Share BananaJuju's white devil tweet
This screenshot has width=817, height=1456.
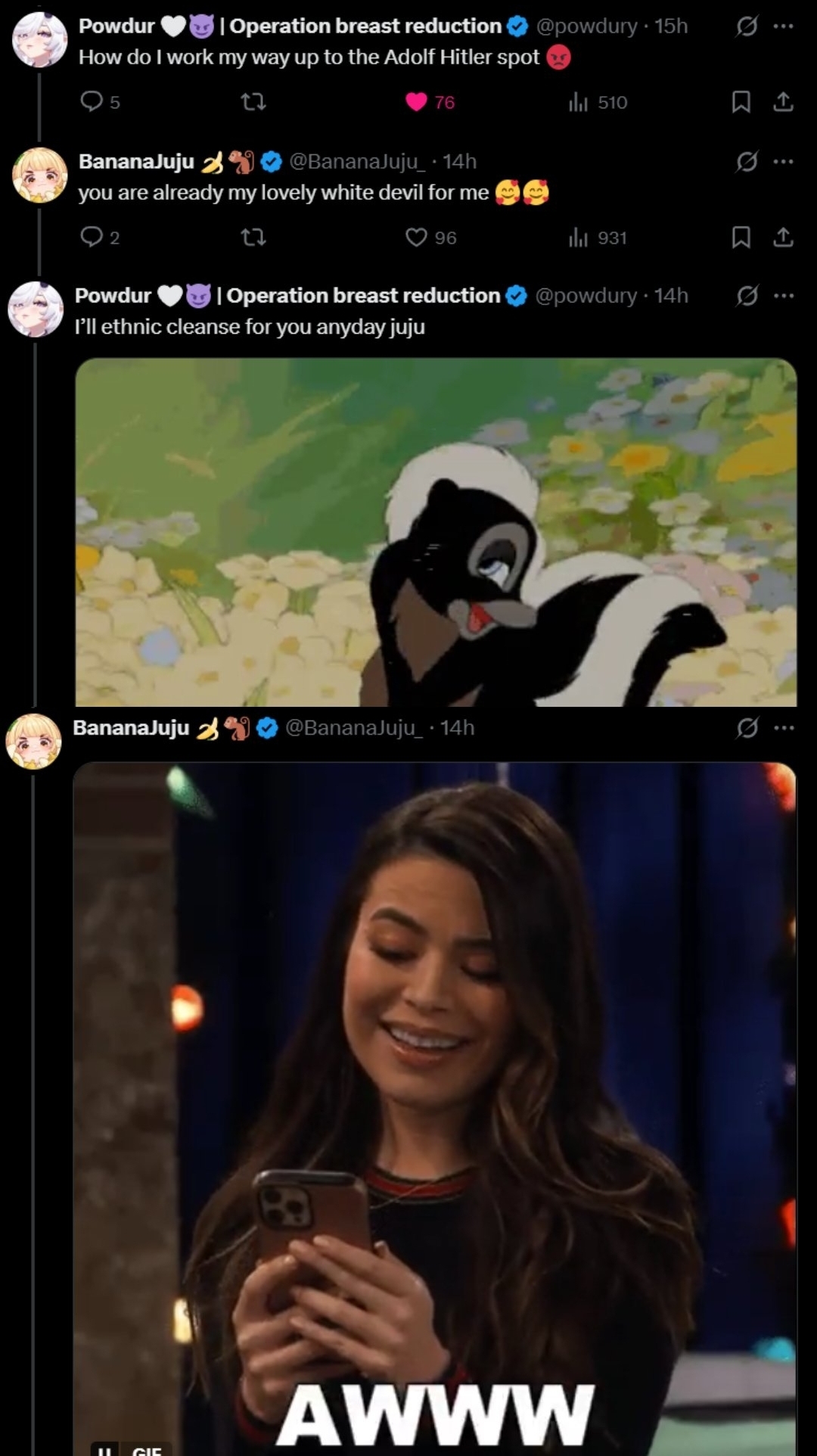[x=783, y=237]
